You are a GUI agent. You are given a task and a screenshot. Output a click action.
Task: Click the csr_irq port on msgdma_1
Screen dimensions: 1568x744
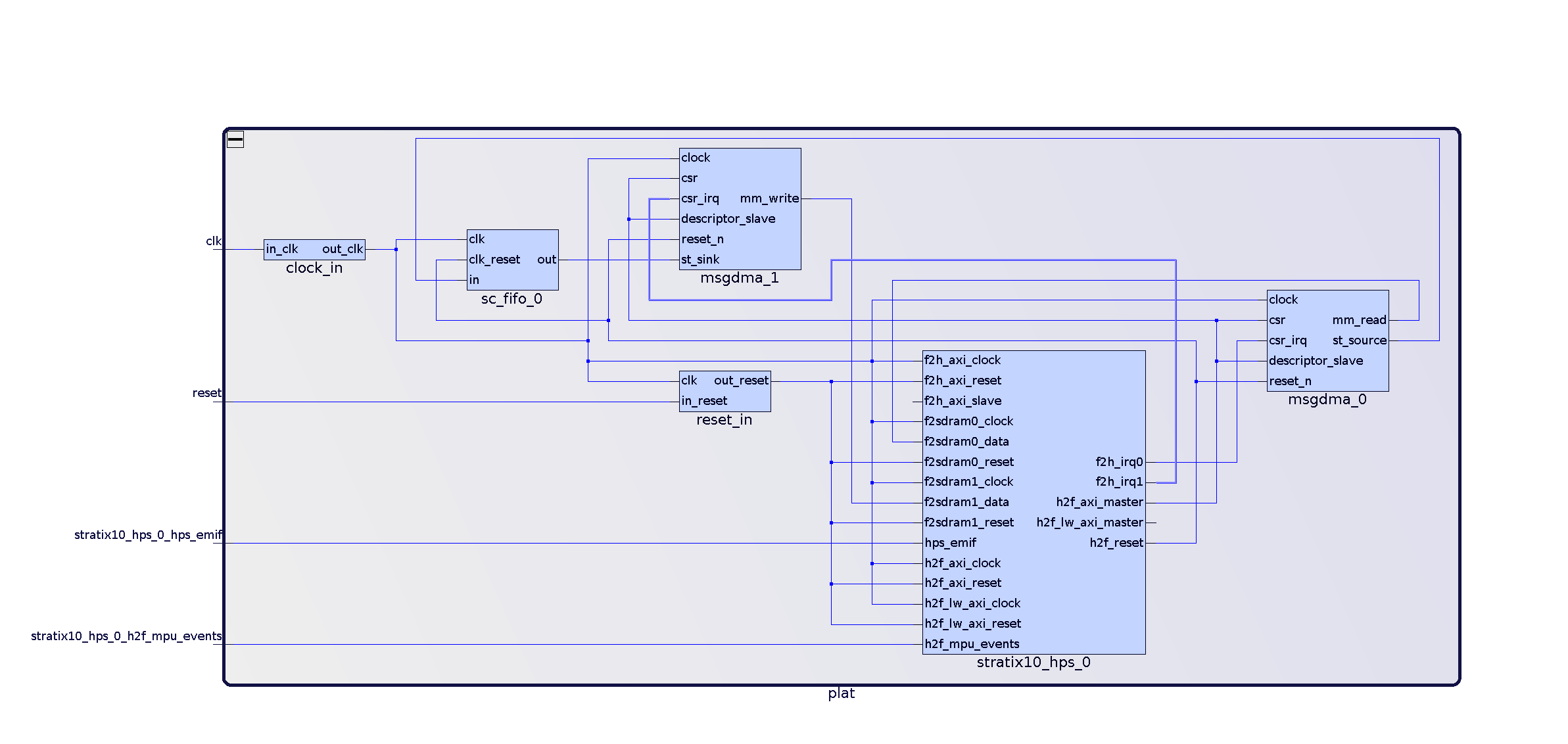point(700,198)
